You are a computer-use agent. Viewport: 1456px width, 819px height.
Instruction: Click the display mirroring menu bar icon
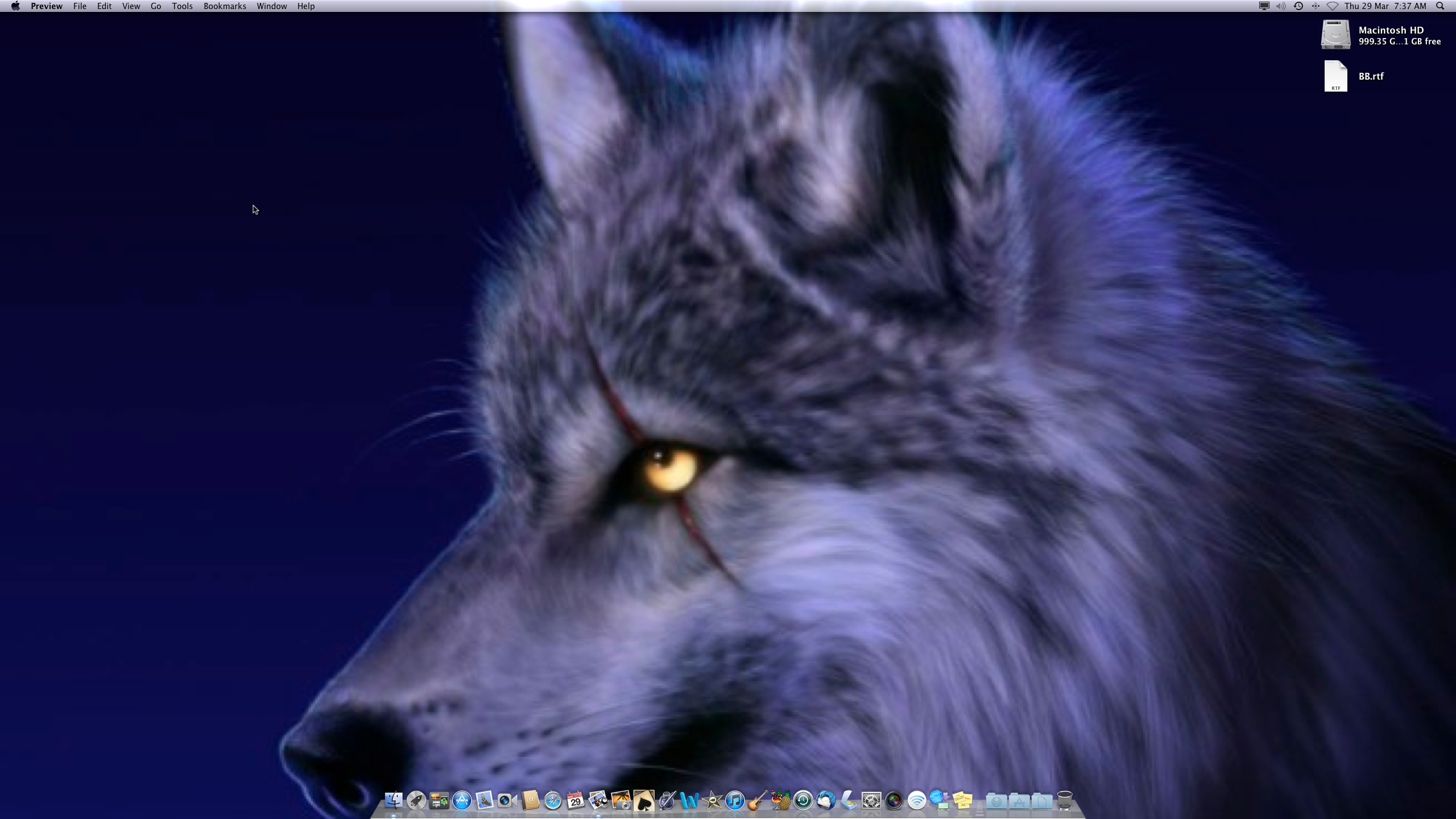click(x=1264, y=6)
